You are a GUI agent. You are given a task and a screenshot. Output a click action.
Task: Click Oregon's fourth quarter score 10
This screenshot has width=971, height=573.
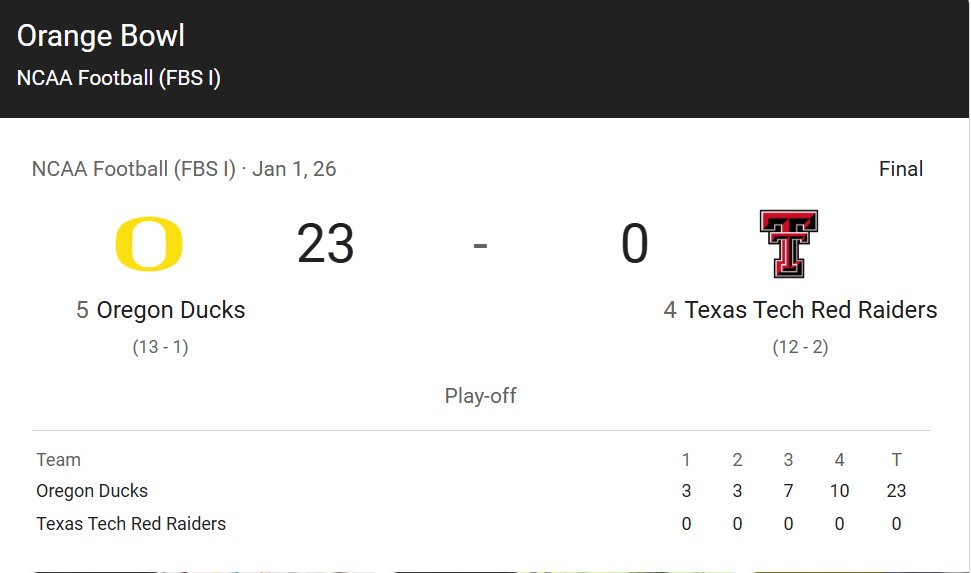(839, 491)
